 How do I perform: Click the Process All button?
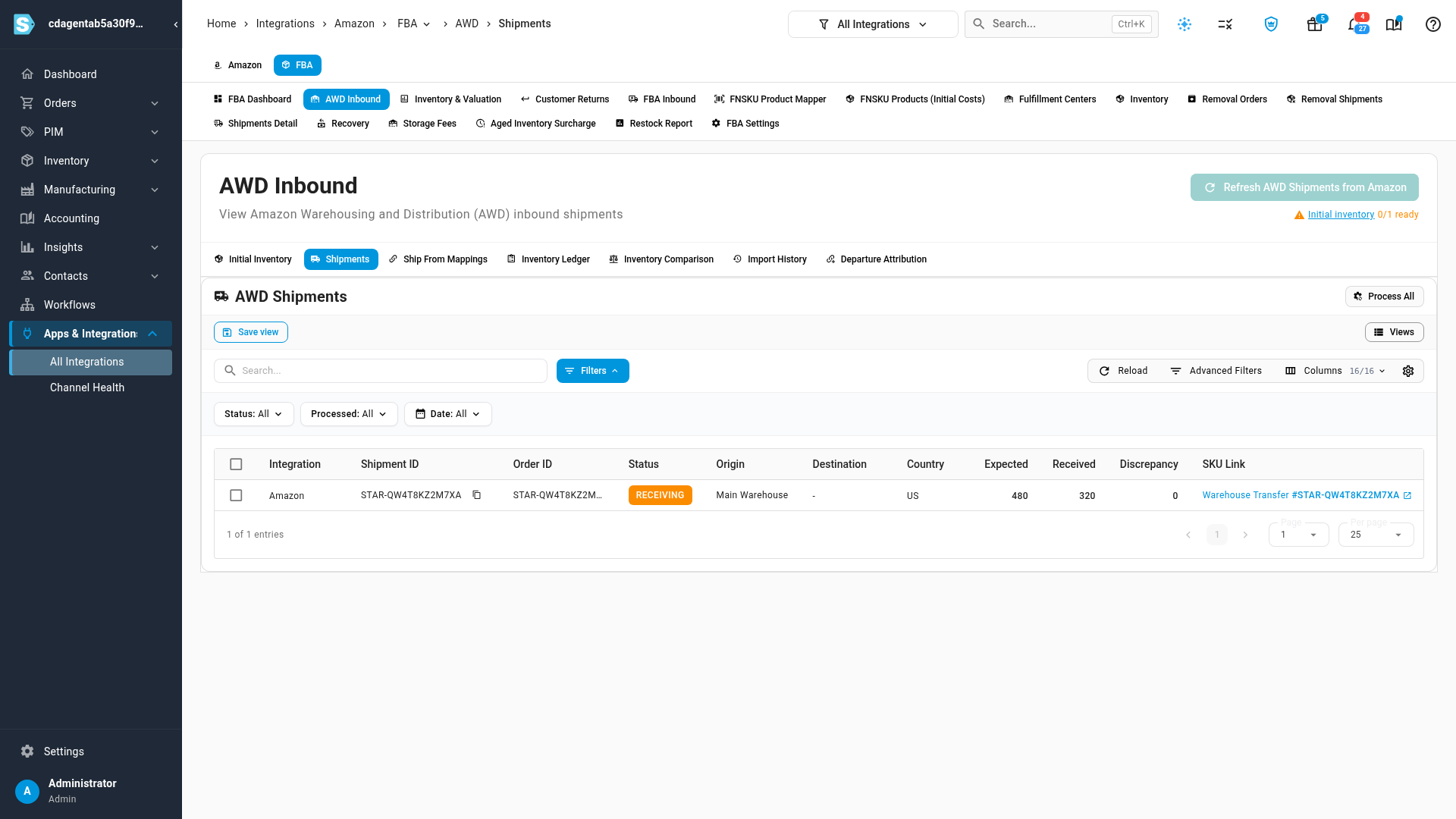[x=1384, y=297]
